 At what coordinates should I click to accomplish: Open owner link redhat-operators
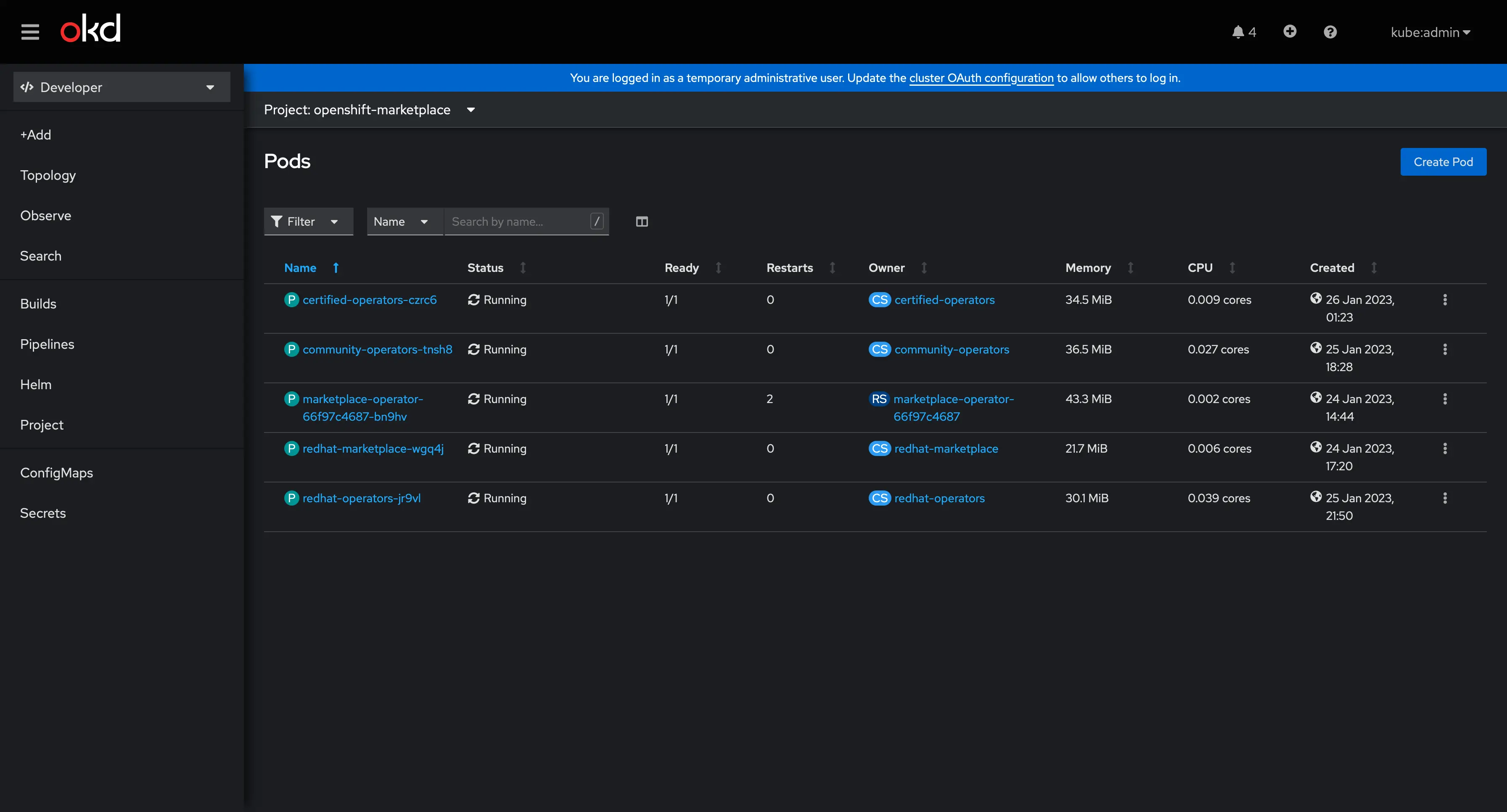pos(939,498)
